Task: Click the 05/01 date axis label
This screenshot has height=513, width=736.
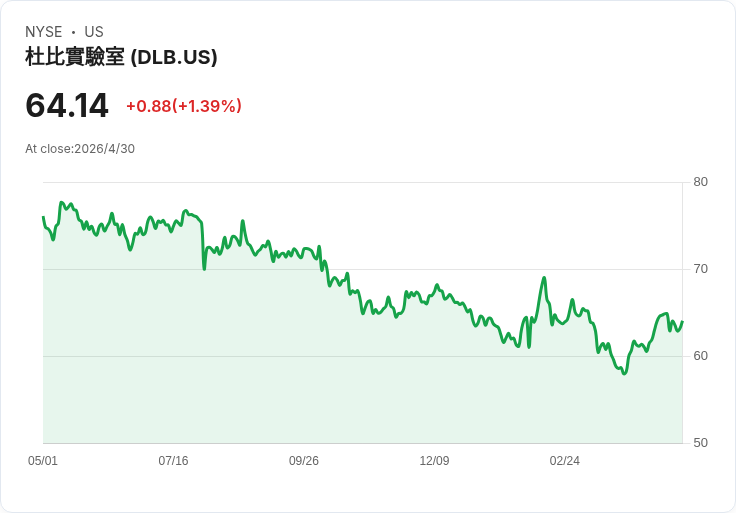Action: 43,460
